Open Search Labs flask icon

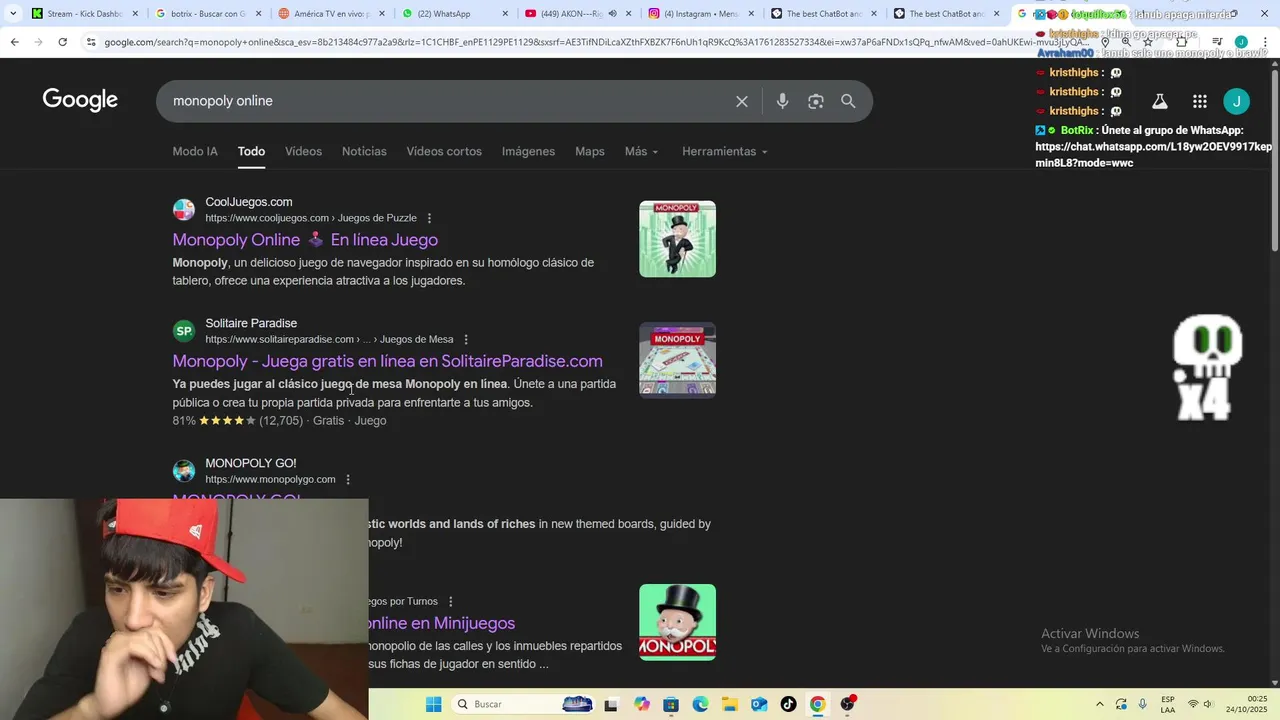[x=1160, y=101]
